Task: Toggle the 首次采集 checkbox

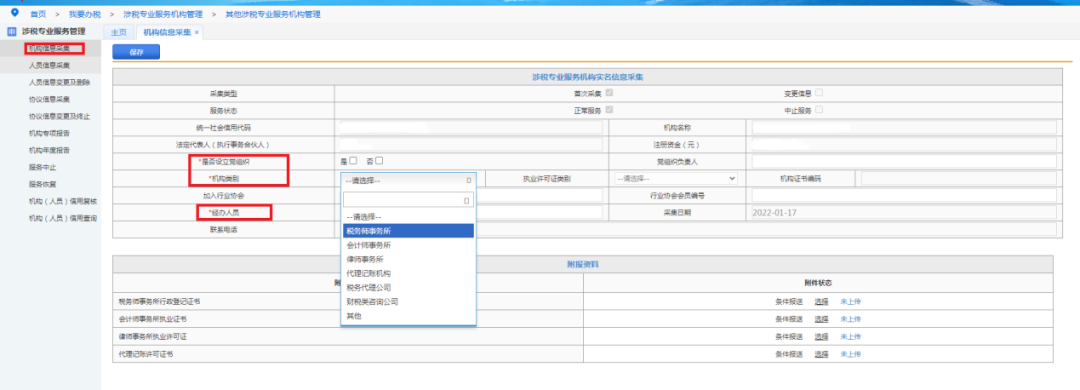Action: (x=610, y=93)
